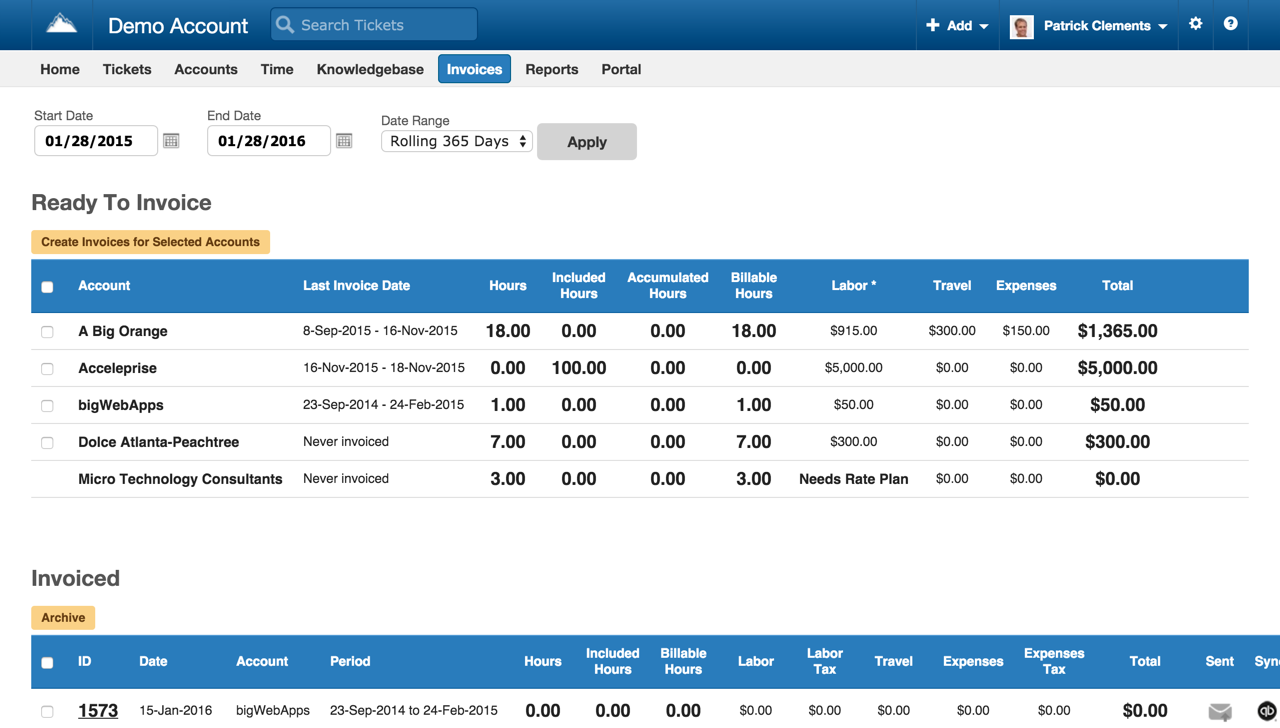The height and width of the screenshot is (728, 1280).
Task: Click Patrick Clements' profile picture
Action: click(1021, 26)
